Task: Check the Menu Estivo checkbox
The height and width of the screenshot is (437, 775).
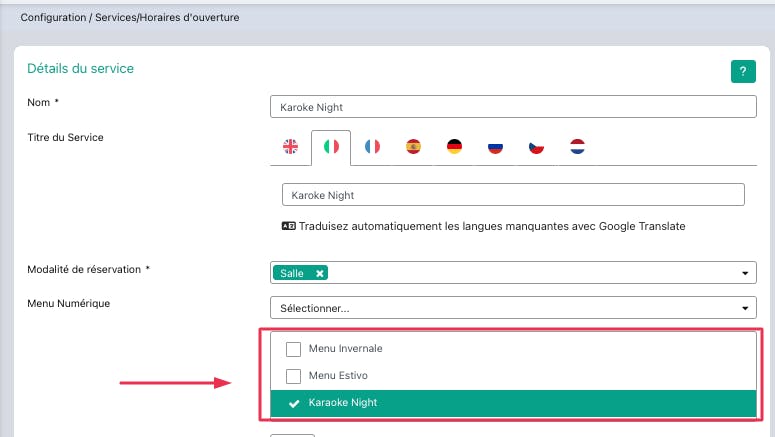Action: click(293, 376)
